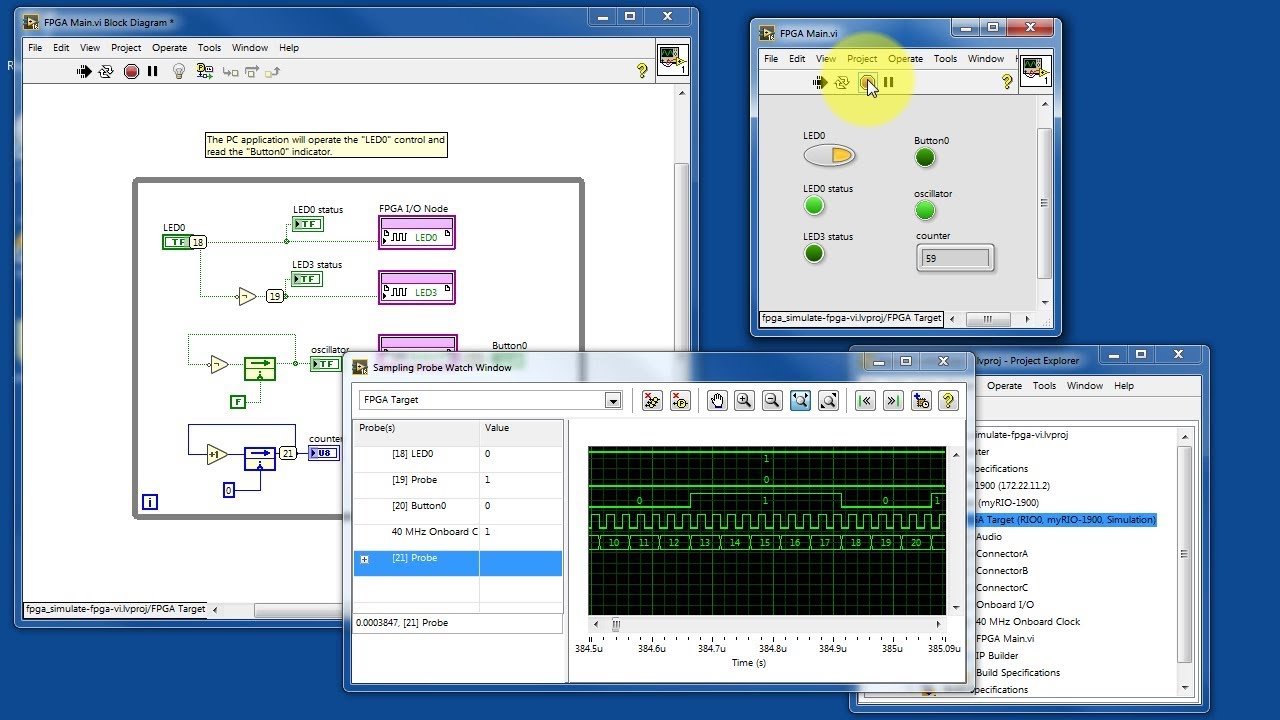
Task: Open Context Help in Block Diagram toolbar
Action: point(642,71)
